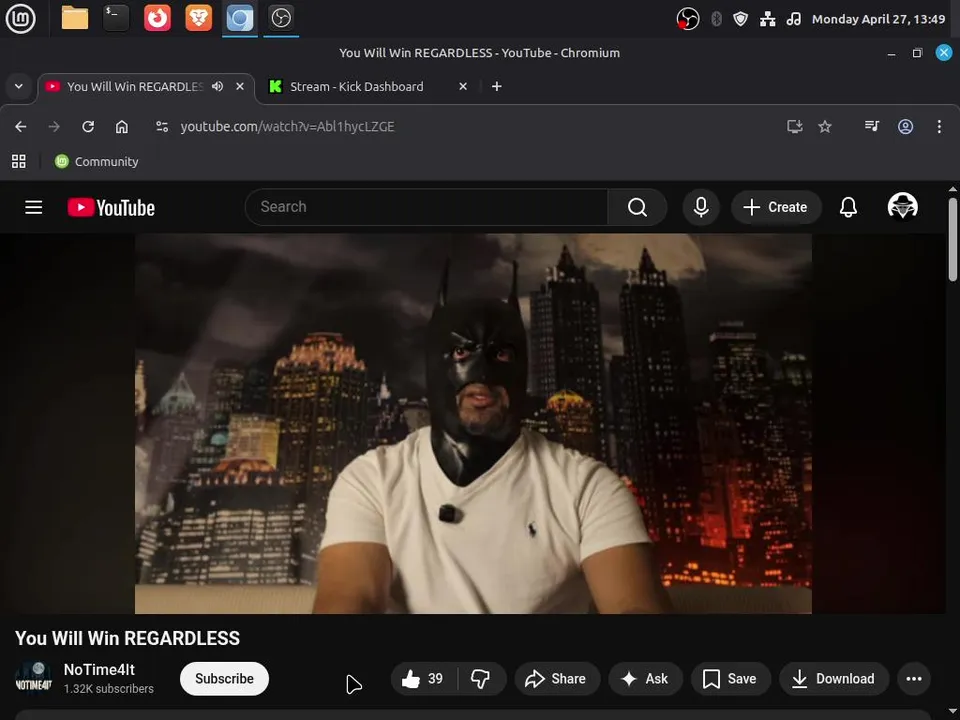Switch to the Stream - Kick Dashboard tab
The width and height of the screenshot is (960, 720).
357,86
